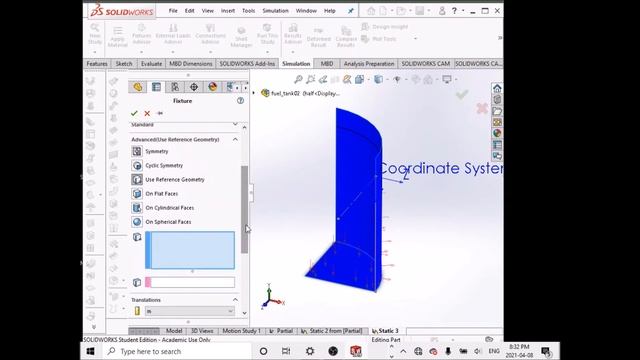The height and width of the screenshot is (360, 640).
Task: Open the Translations unit dropdown
Action: click(x=190, y=311)
